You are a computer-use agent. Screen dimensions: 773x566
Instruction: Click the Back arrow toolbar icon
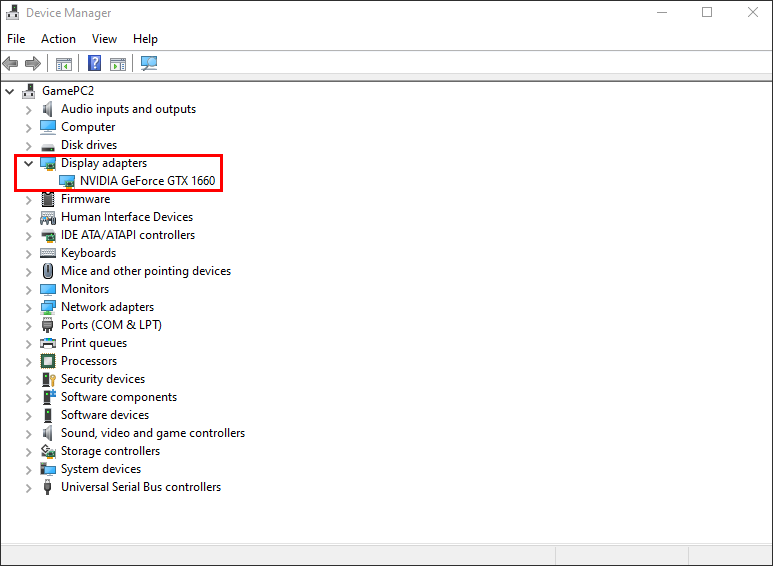point(10,63)
